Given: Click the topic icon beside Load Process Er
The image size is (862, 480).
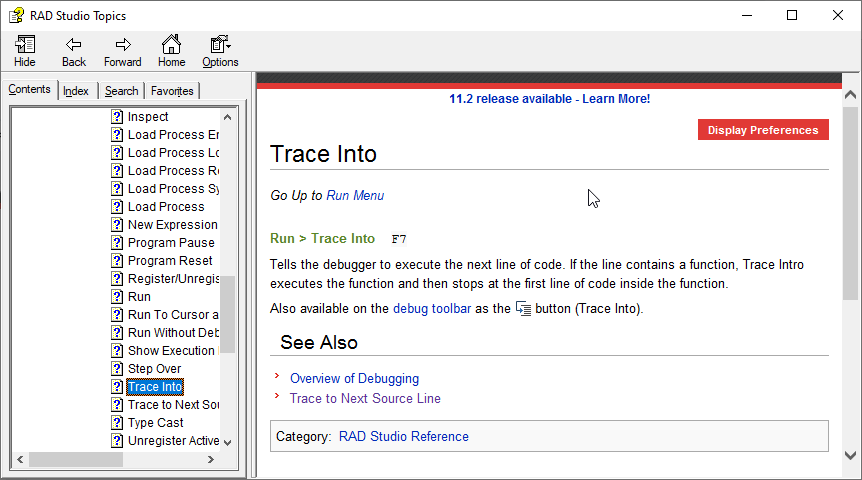Looking at the screenshot, I should pyautogui.click(x=117, y=135).
